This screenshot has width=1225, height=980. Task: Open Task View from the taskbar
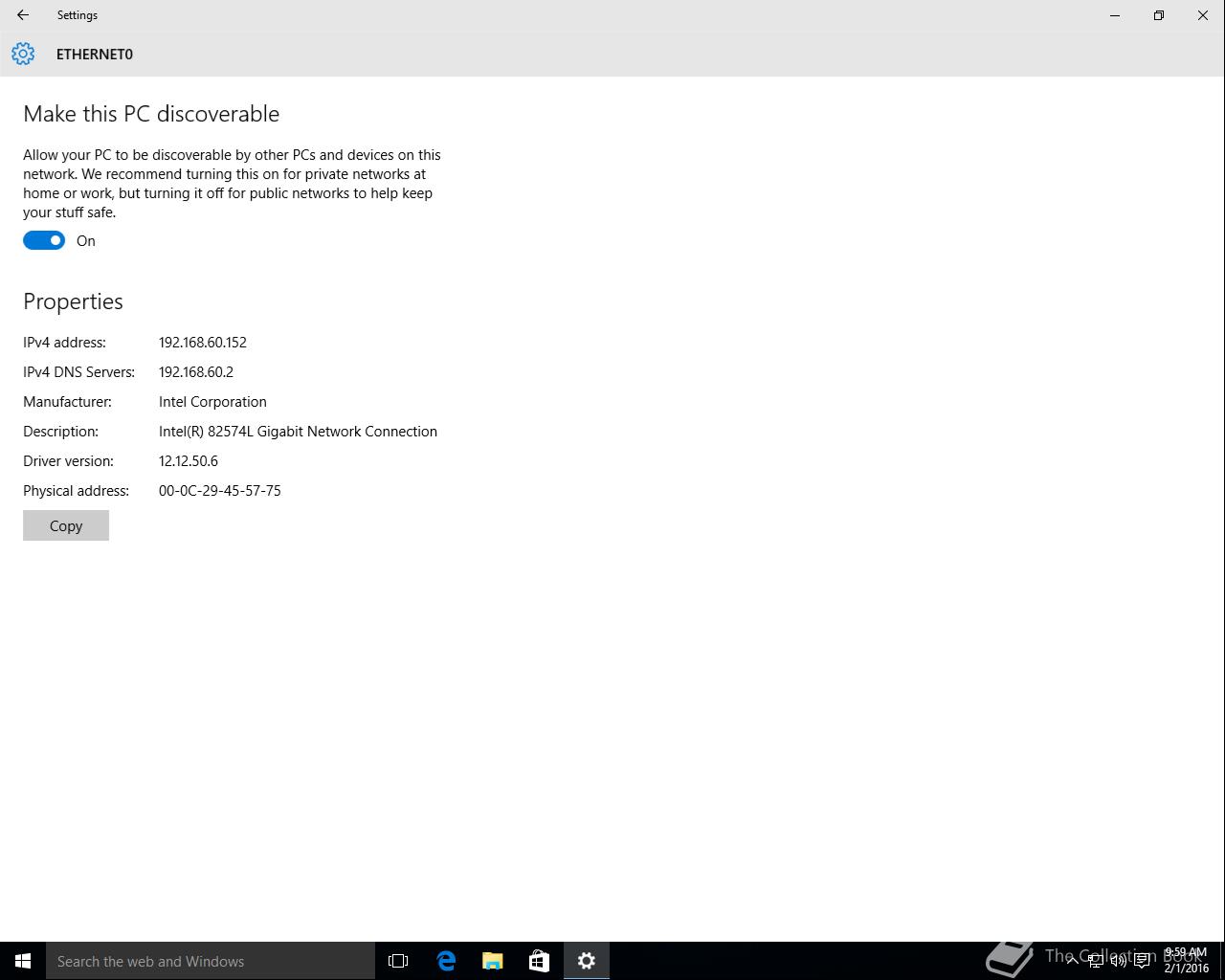(x=398, y=961)
